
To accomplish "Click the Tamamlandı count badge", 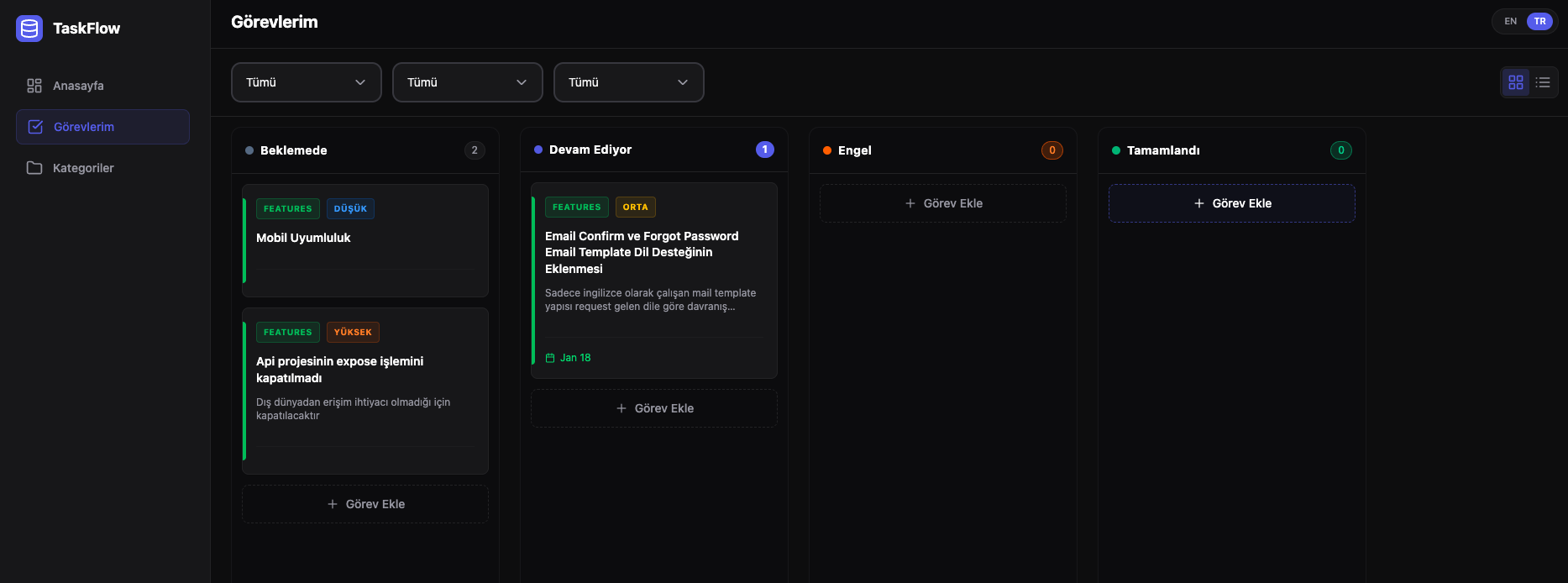I will coord(1341,150).
